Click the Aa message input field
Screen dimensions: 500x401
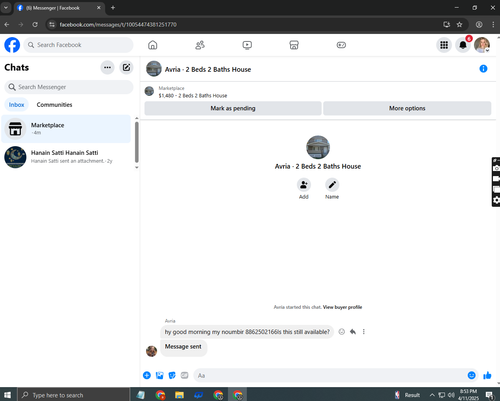click(330, 376)
